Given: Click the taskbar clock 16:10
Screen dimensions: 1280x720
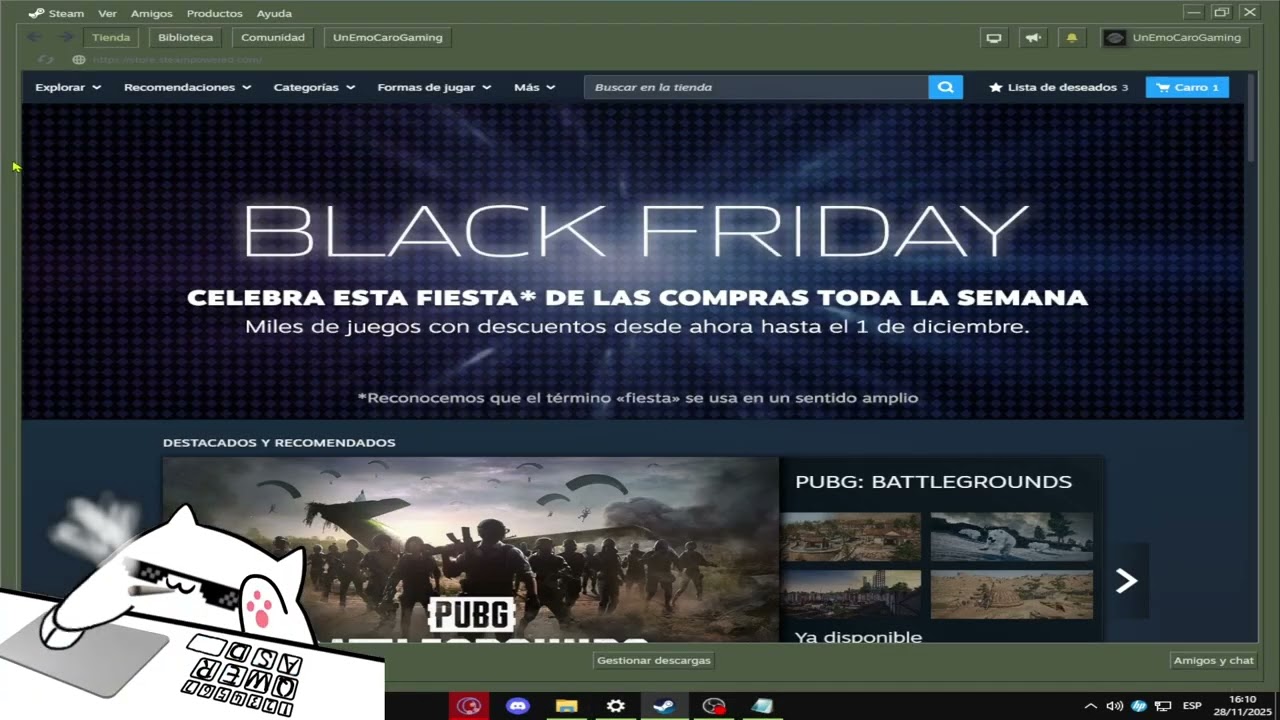Looking at the screenshot, I should coord(1242,699).
